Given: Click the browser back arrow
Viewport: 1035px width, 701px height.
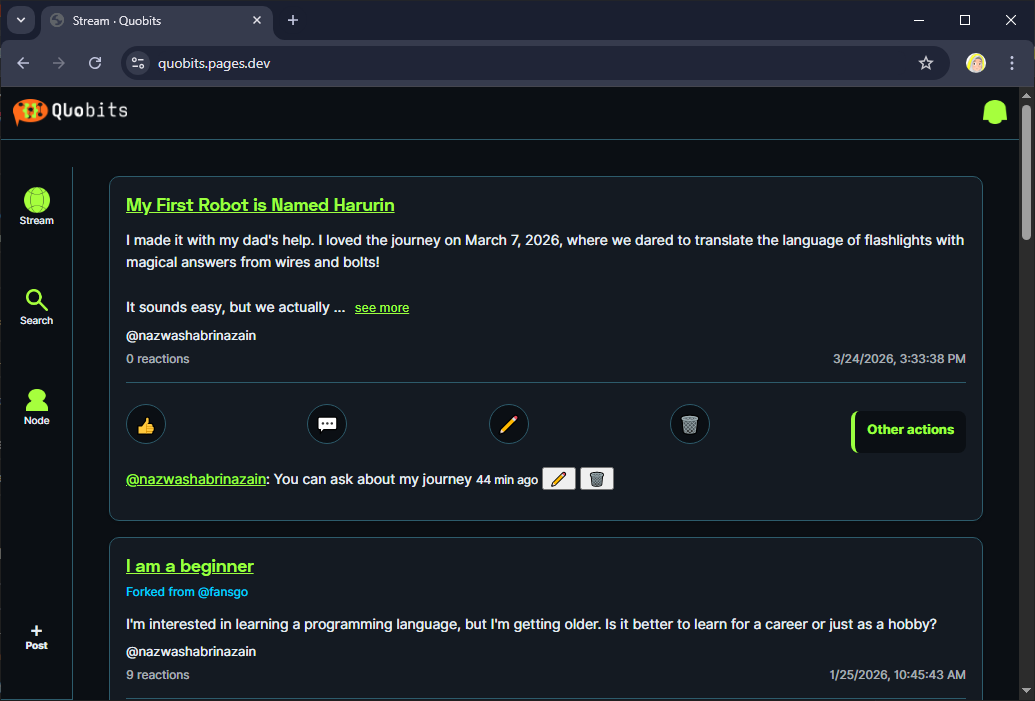Looking at the screenshot, I should coord(23,63).
